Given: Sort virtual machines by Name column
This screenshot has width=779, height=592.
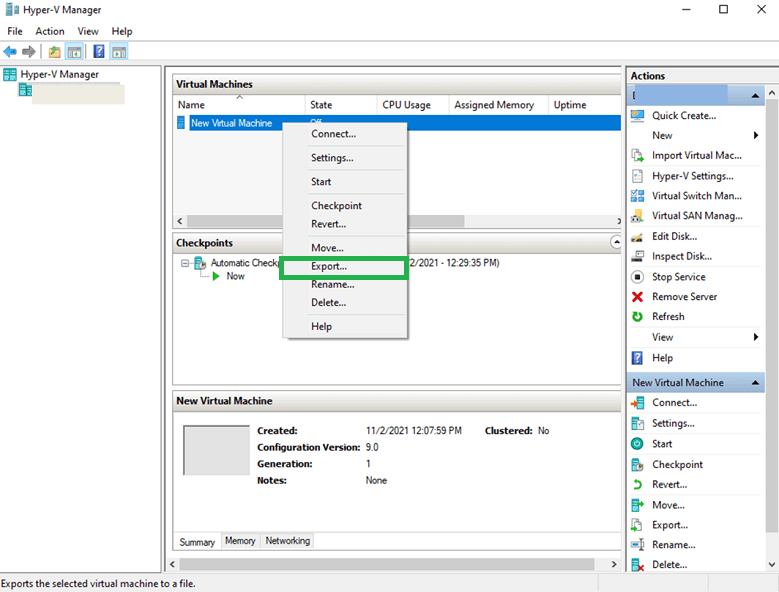Looking at the screenshot, I should (239, 105).
